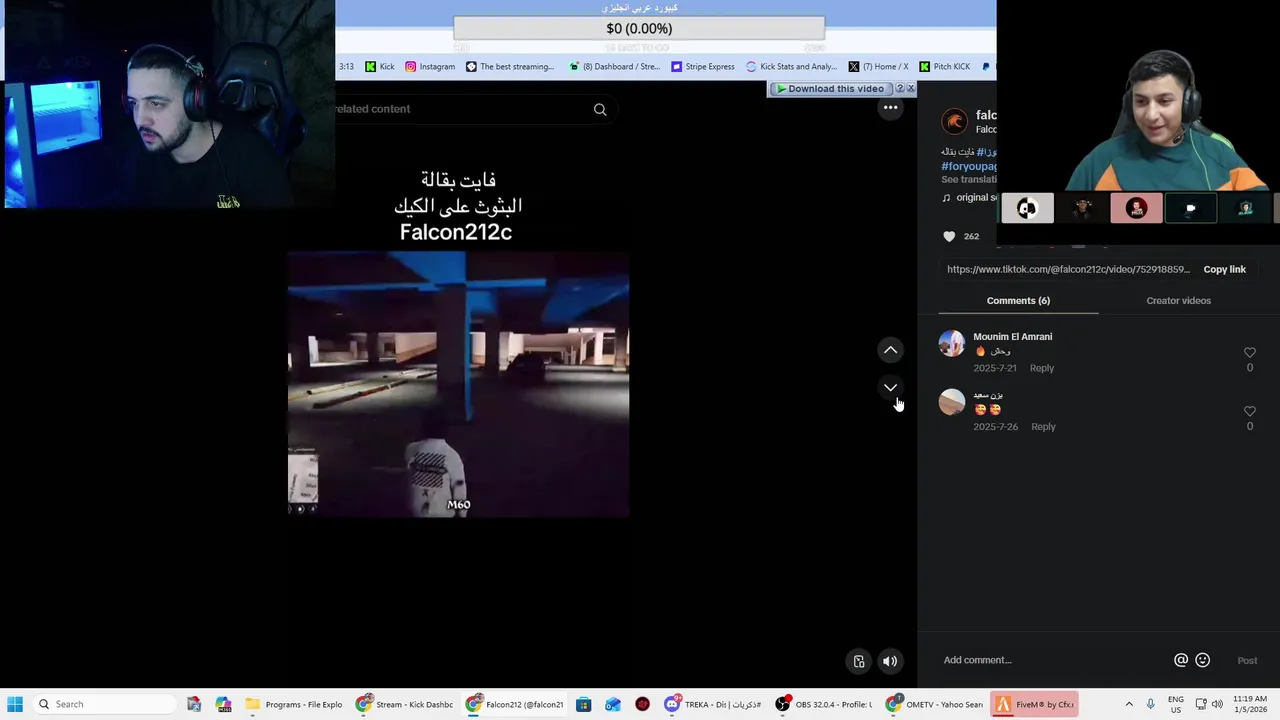Close the Download this video bar

click(910, 89)
